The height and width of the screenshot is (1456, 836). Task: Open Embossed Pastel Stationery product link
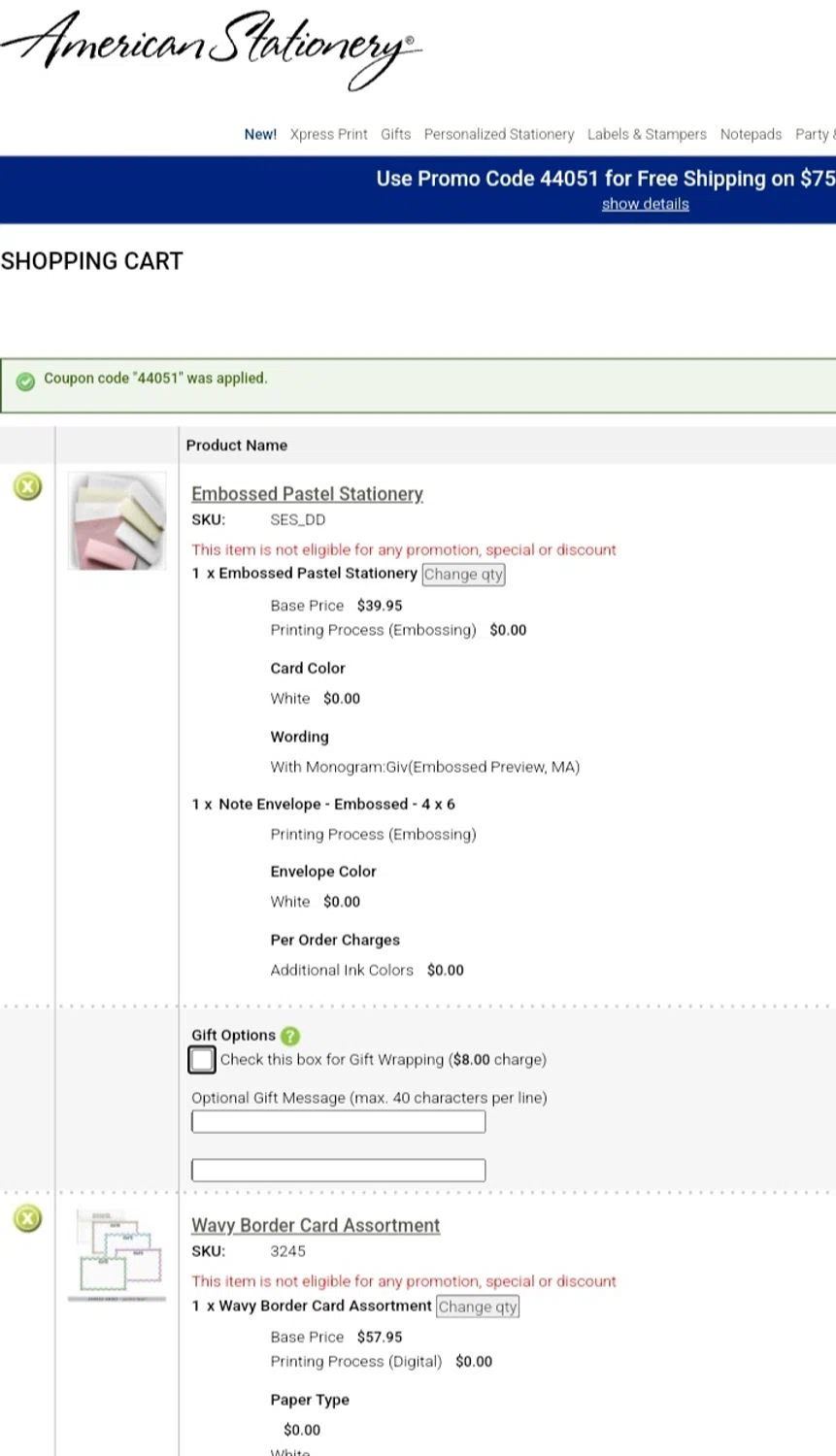(x=307, y=494)
